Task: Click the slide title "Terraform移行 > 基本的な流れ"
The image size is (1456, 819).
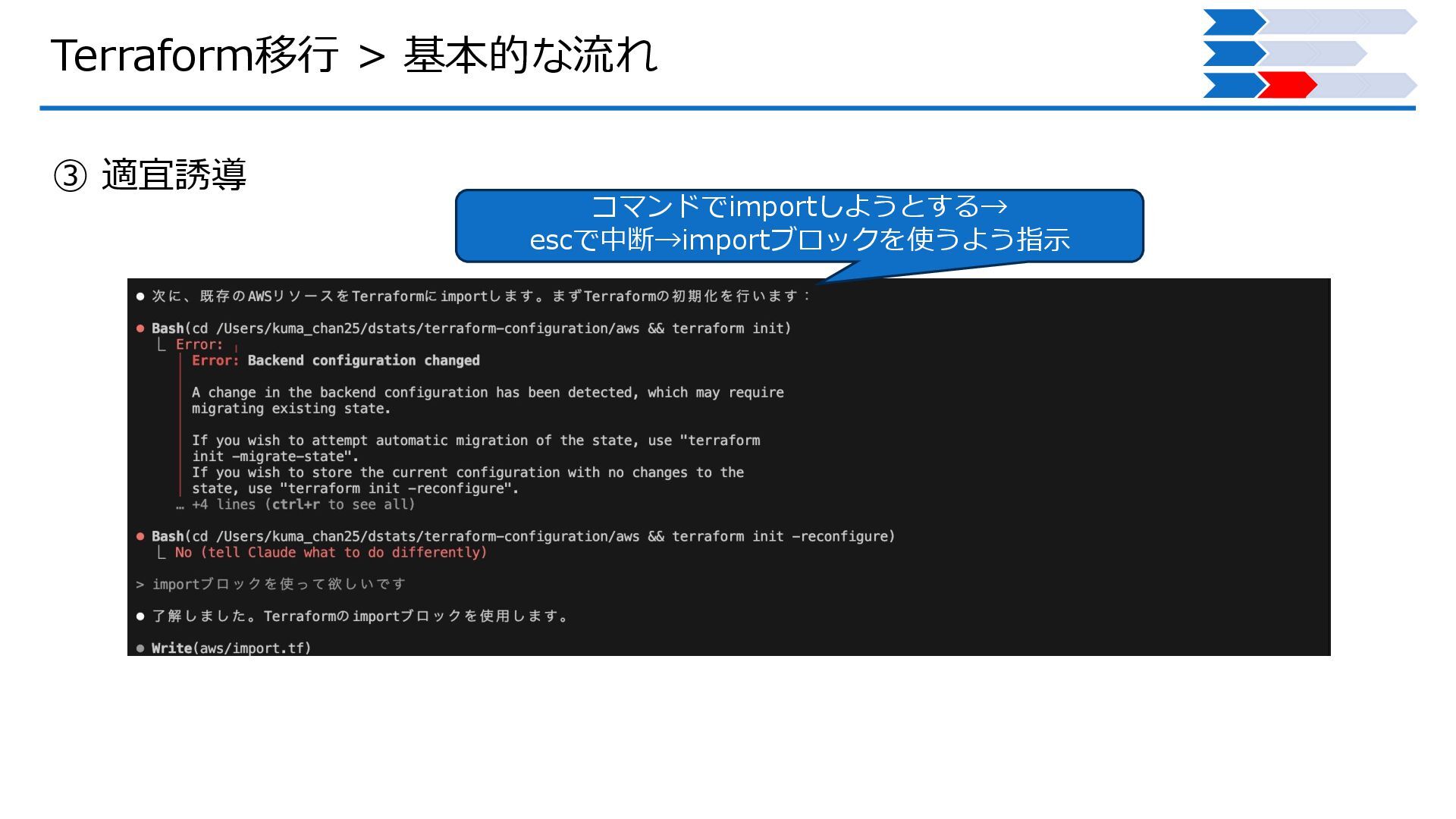Action: pos(354,55)
